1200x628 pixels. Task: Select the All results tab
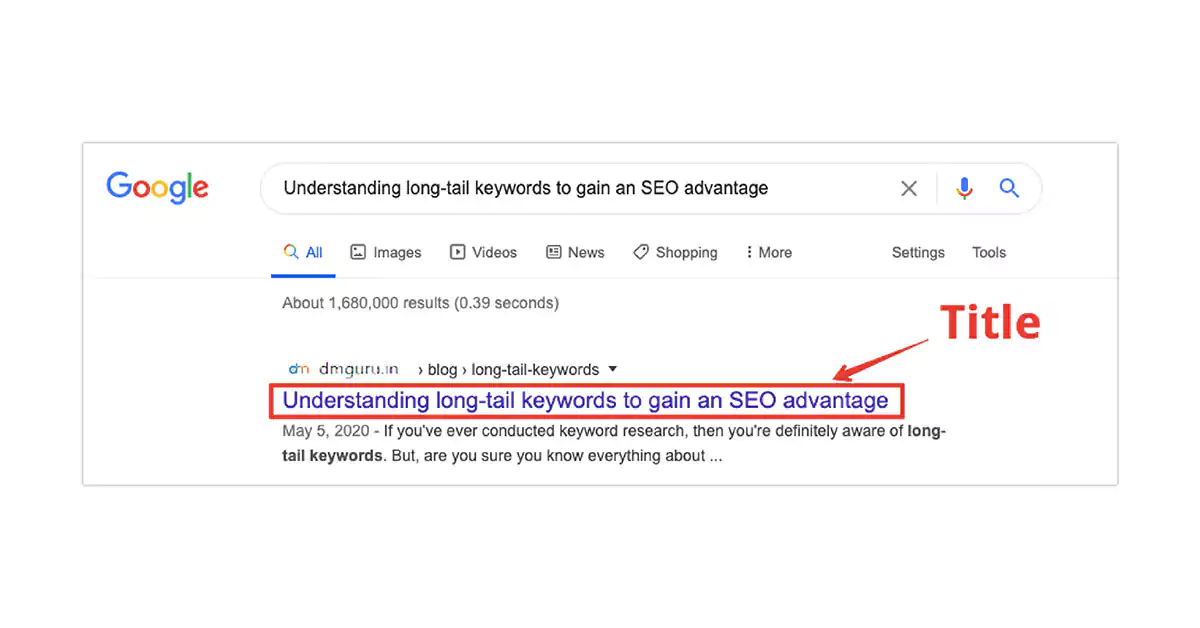point(303,253)
